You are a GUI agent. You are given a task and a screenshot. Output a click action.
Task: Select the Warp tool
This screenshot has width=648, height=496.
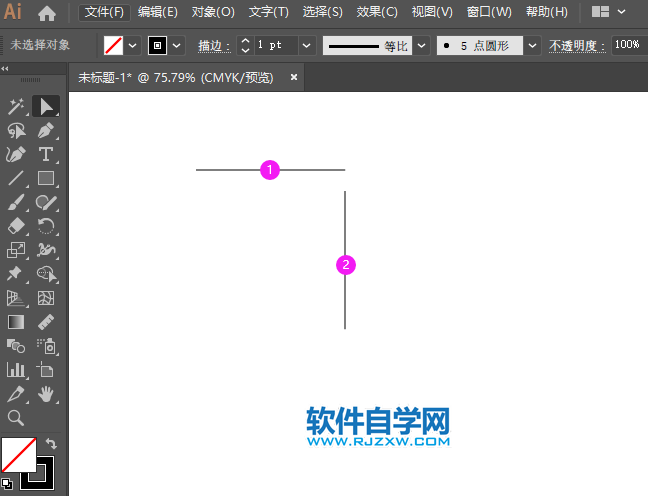point(46,250)
